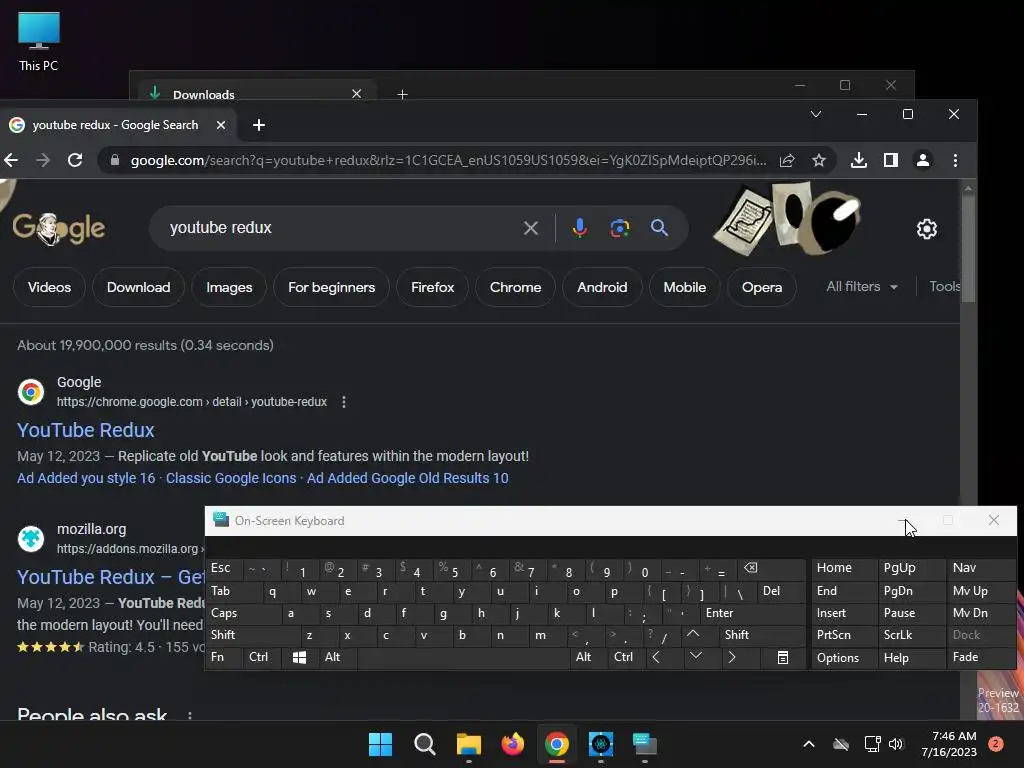This screenshot has width=1024, height=768.
Task: Open the Chrome profile avatar icon
Action: click(923, 160)
